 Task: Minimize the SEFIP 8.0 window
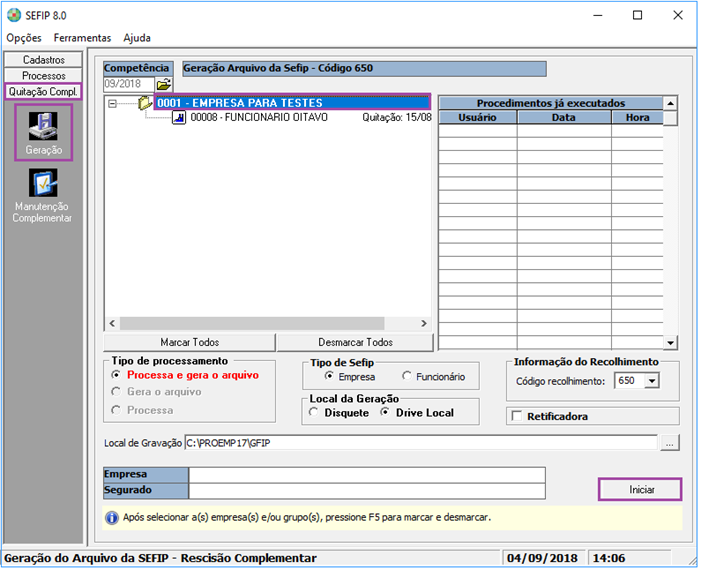(597, 15)
